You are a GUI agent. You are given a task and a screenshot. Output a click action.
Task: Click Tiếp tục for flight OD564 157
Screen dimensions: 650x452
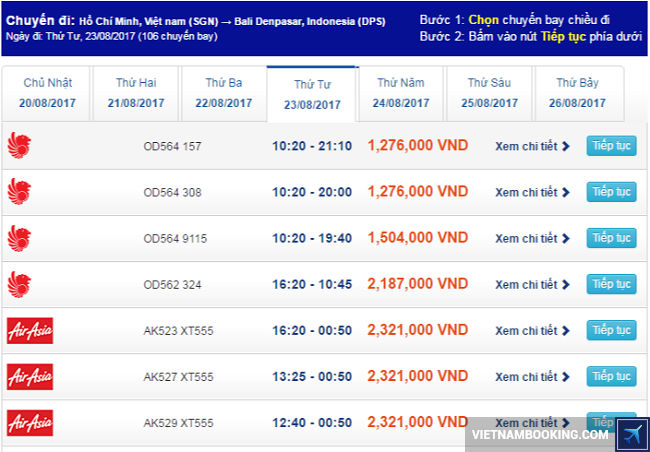(x=611, y=146)
